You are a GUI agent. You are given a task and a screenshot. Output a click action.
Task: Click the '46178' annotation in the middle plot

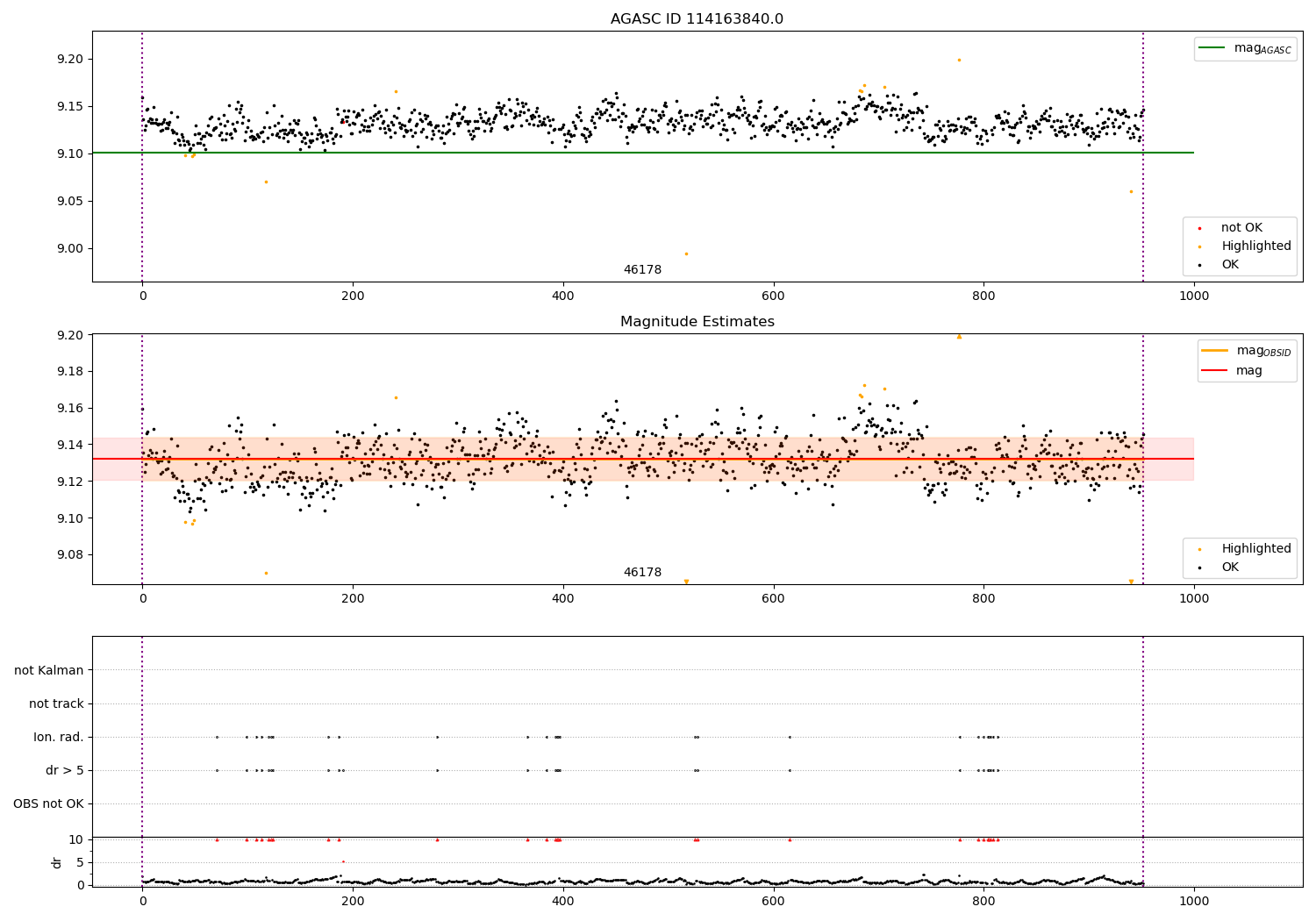coord(642,573)
